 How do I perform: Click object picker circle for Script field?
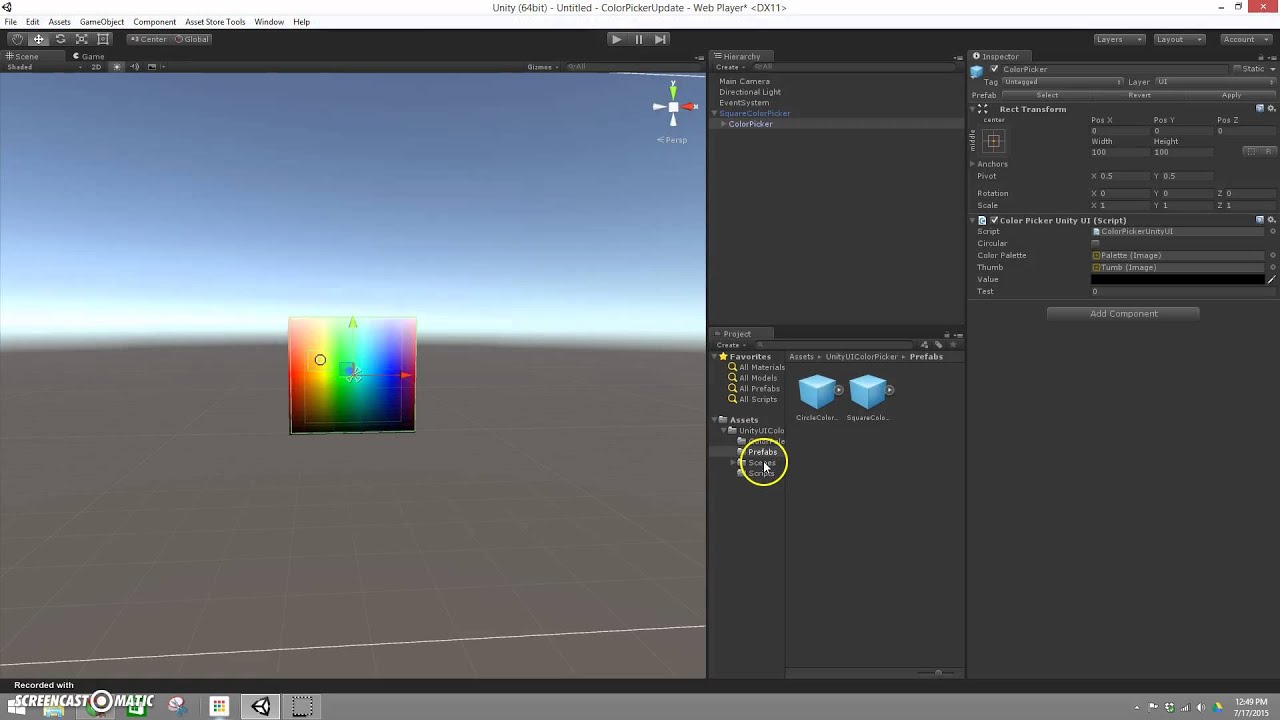point(1272,231)
